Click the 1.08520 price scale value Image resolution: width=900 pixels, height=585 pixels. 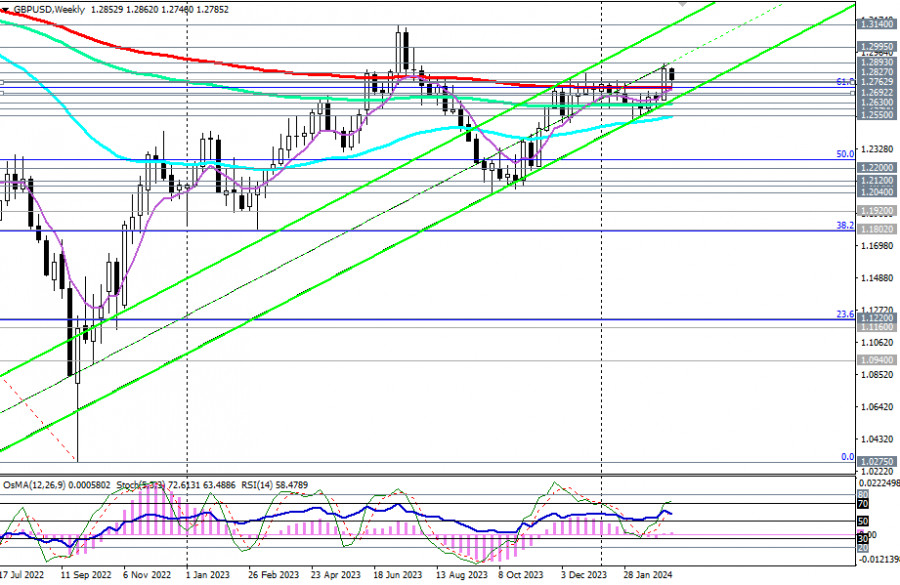[x=876, y=375]
